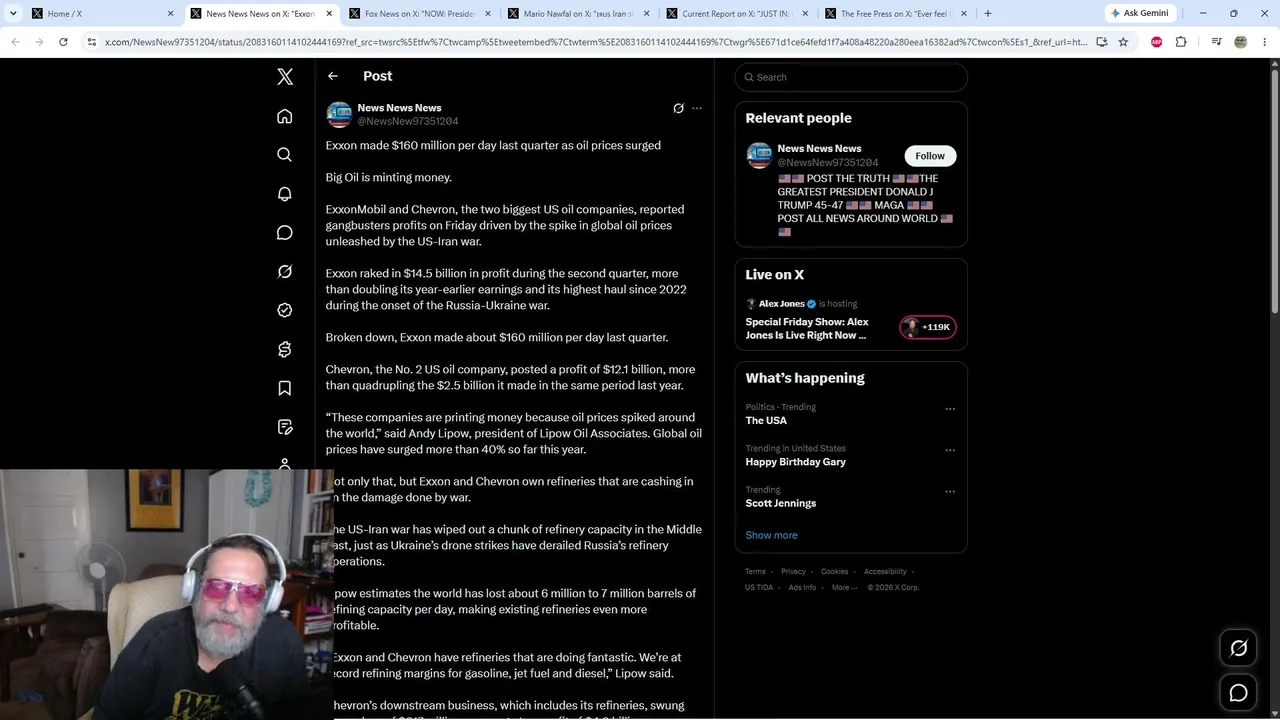
Task: Open Terms footer link
Action: pyautogui.click(x=755, y=572)
